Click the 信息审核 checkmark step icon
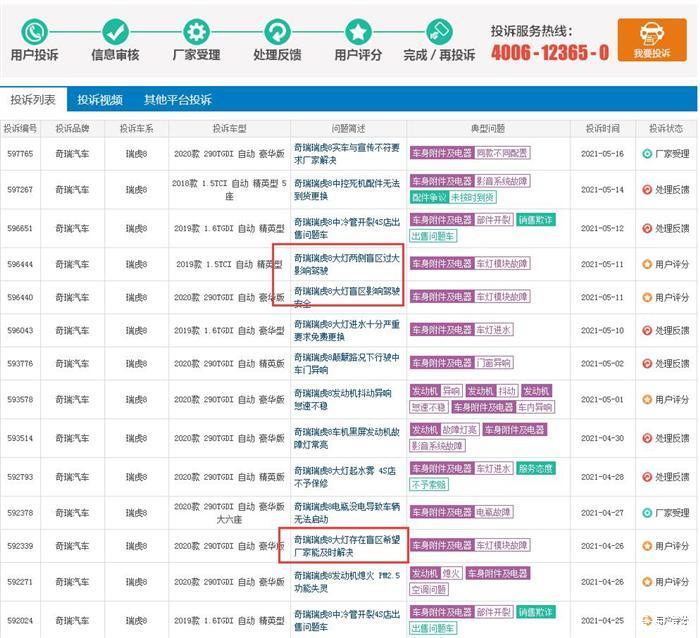The height and width of the screenshot is (638, 700). click(x=116, y=32)
